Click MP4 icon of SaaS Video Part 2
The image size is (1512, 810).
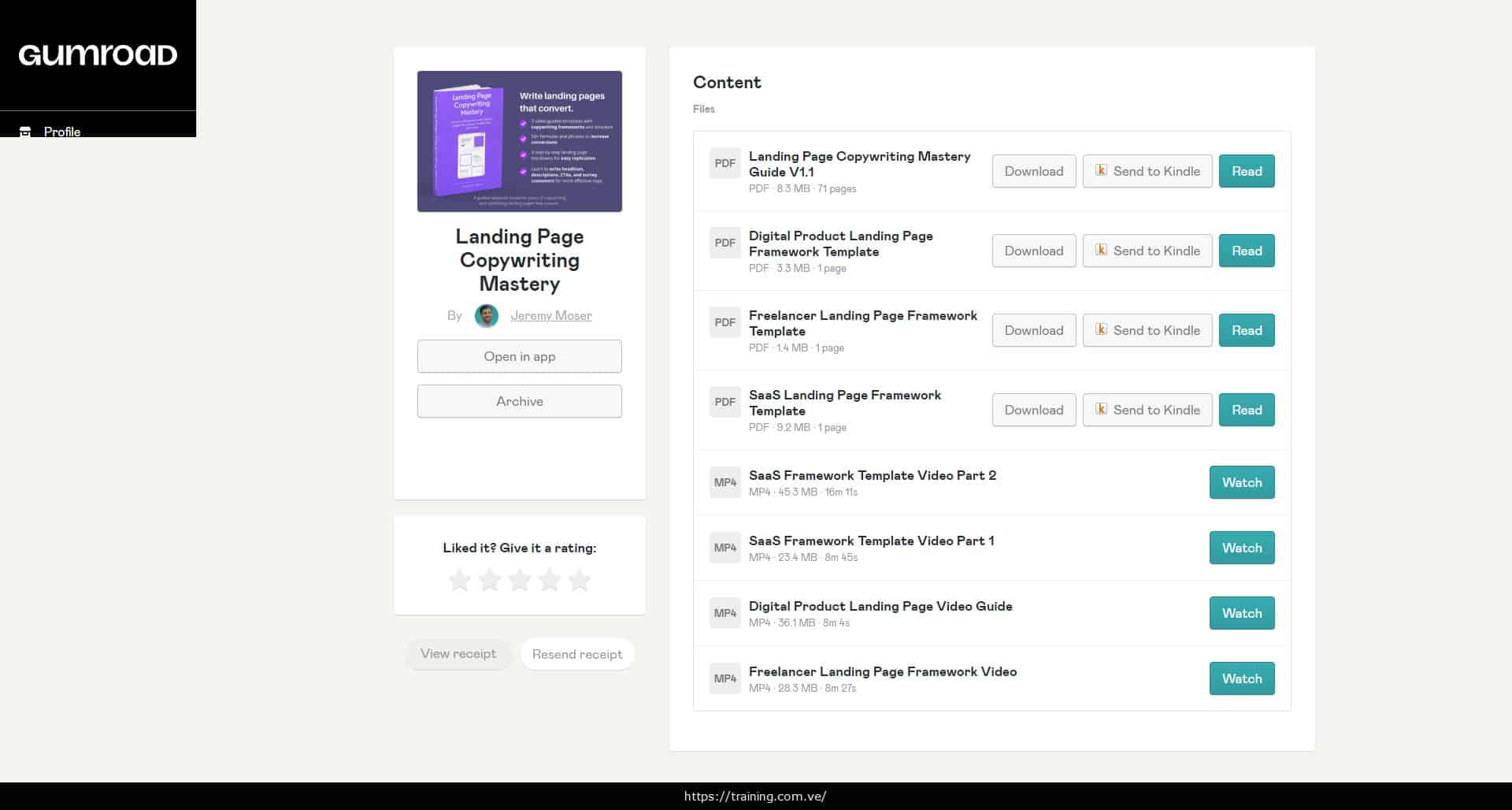[x=724, y=482]
